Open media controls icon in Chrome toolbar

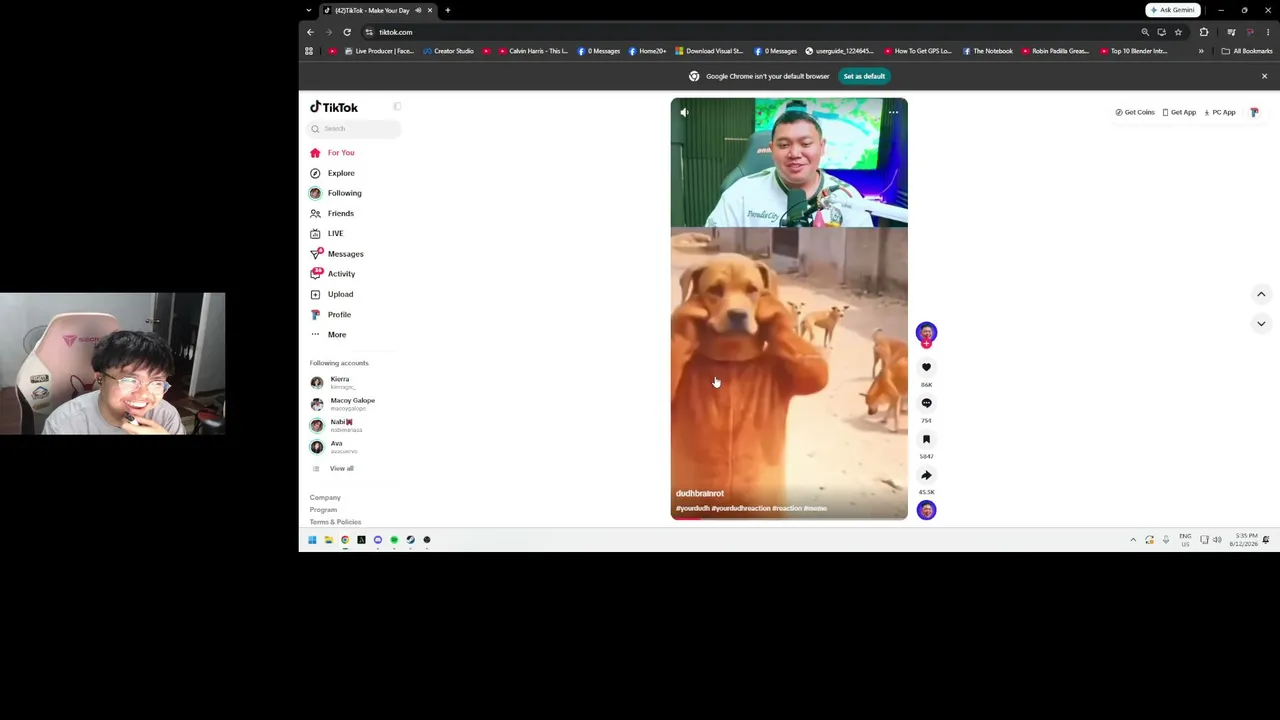[1231, 32]
